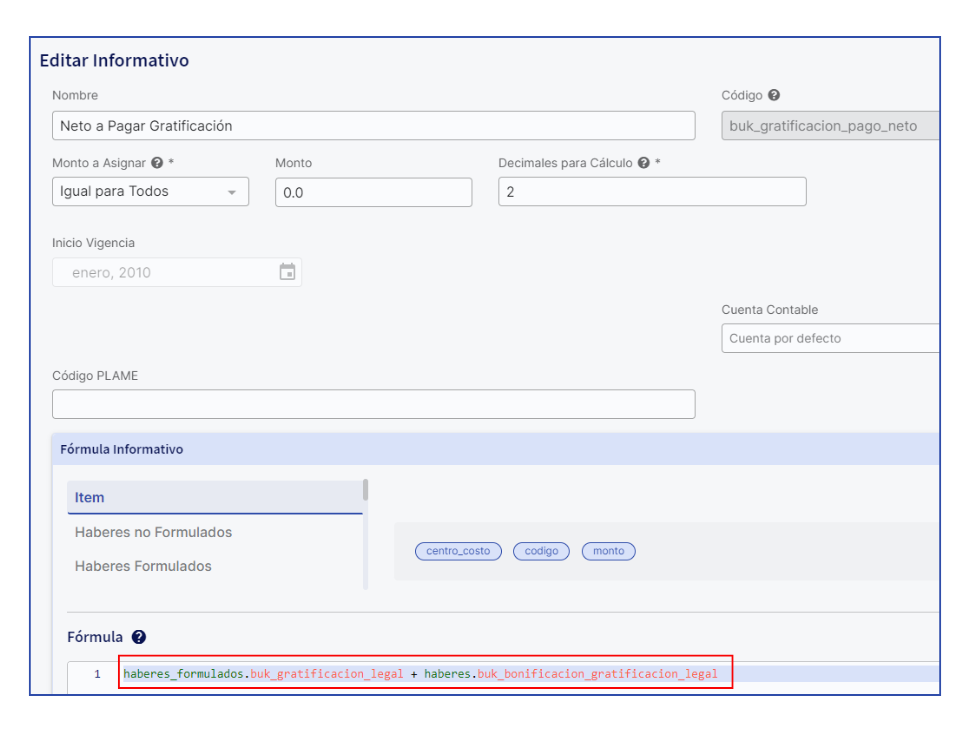Viewport: 965px width, 733px height.
Task: Click formula editor line 1
Action: coord(420,674)
